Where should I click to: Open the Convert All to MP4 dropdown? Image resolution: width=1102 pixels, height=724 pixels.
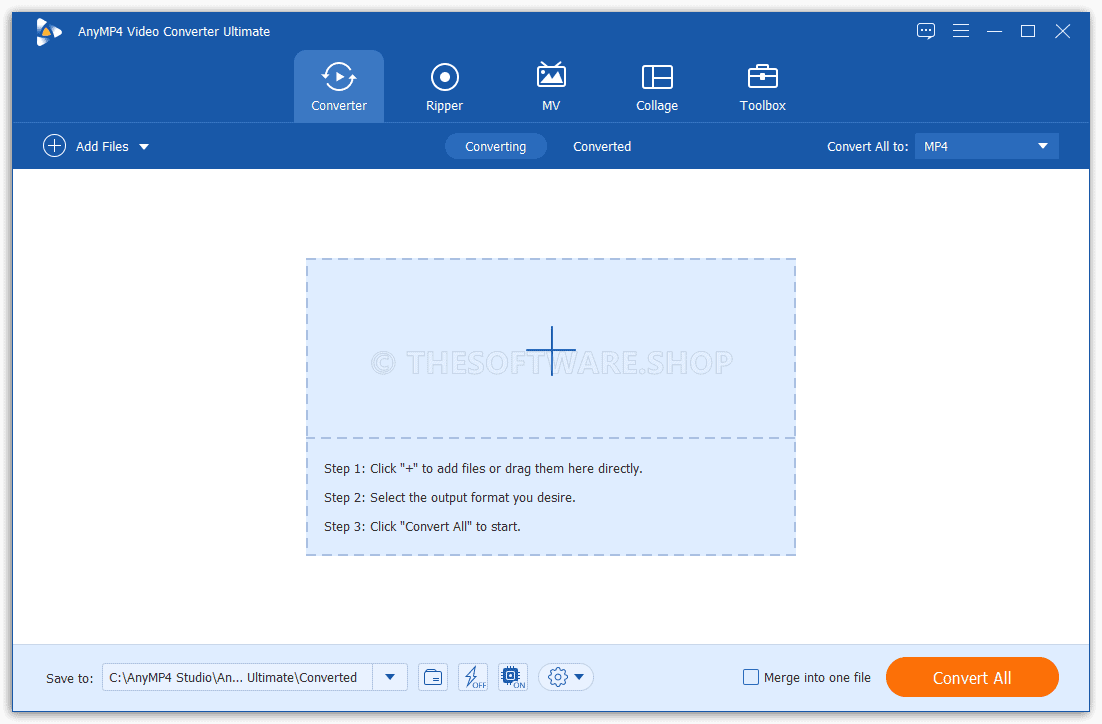[986, 146]
